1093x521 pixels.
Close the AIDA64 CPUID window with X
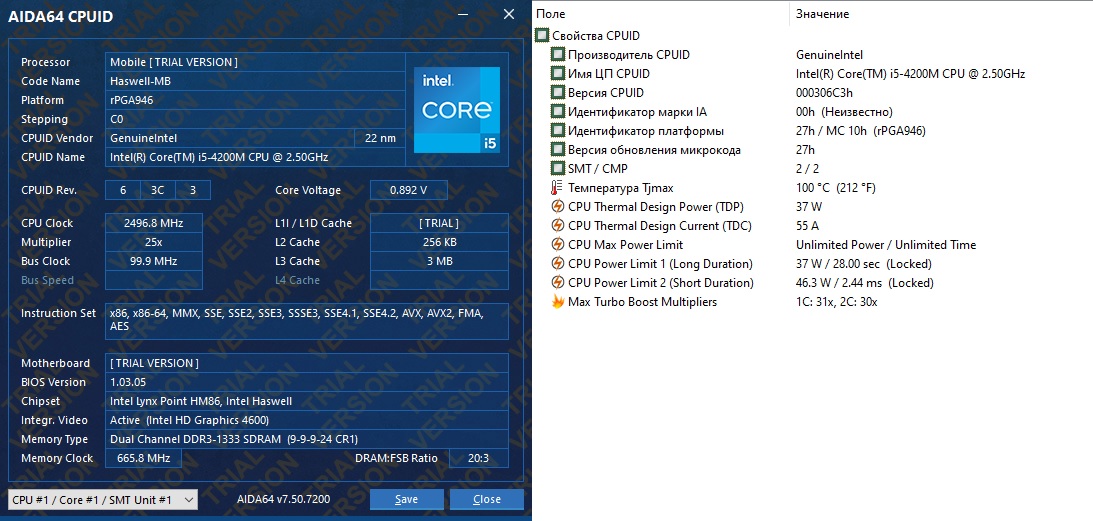(x=509, y=15)
